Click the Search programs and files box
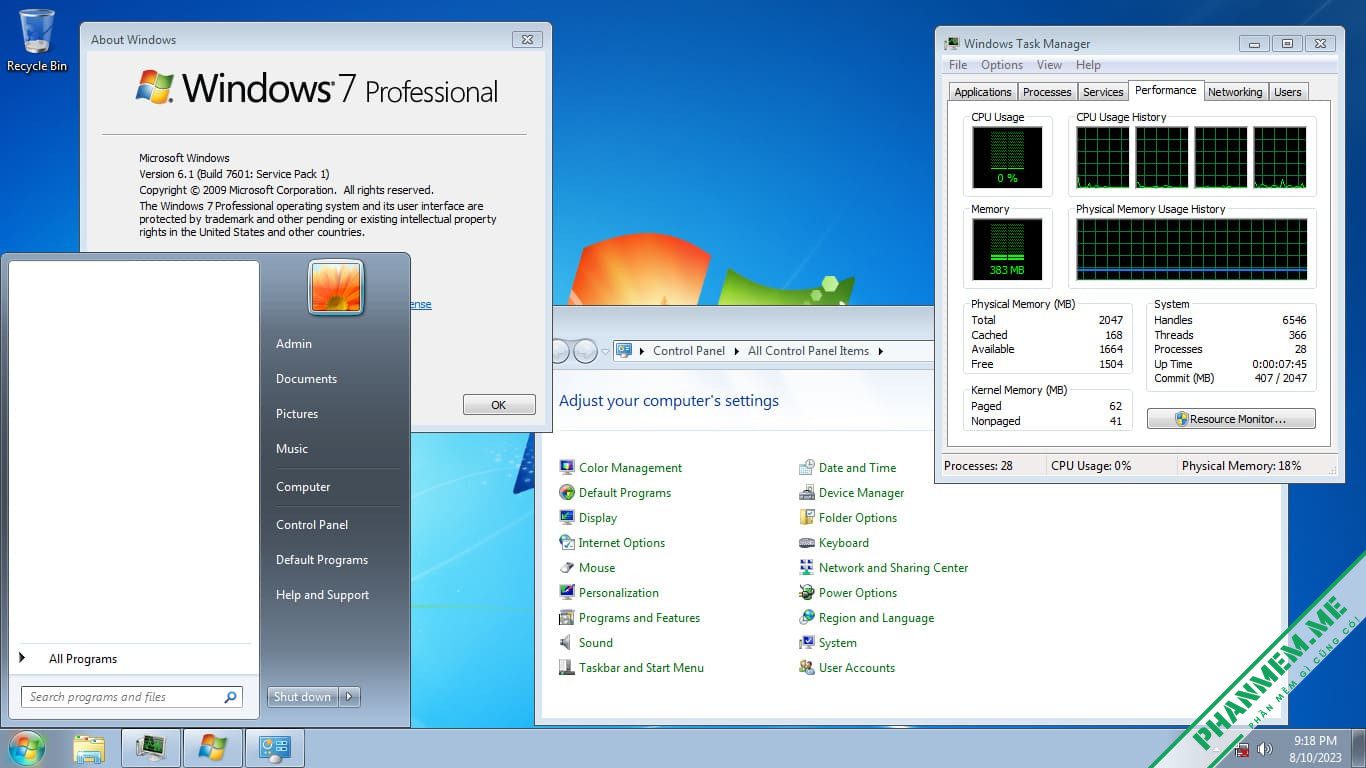 (x=131, y=697)
